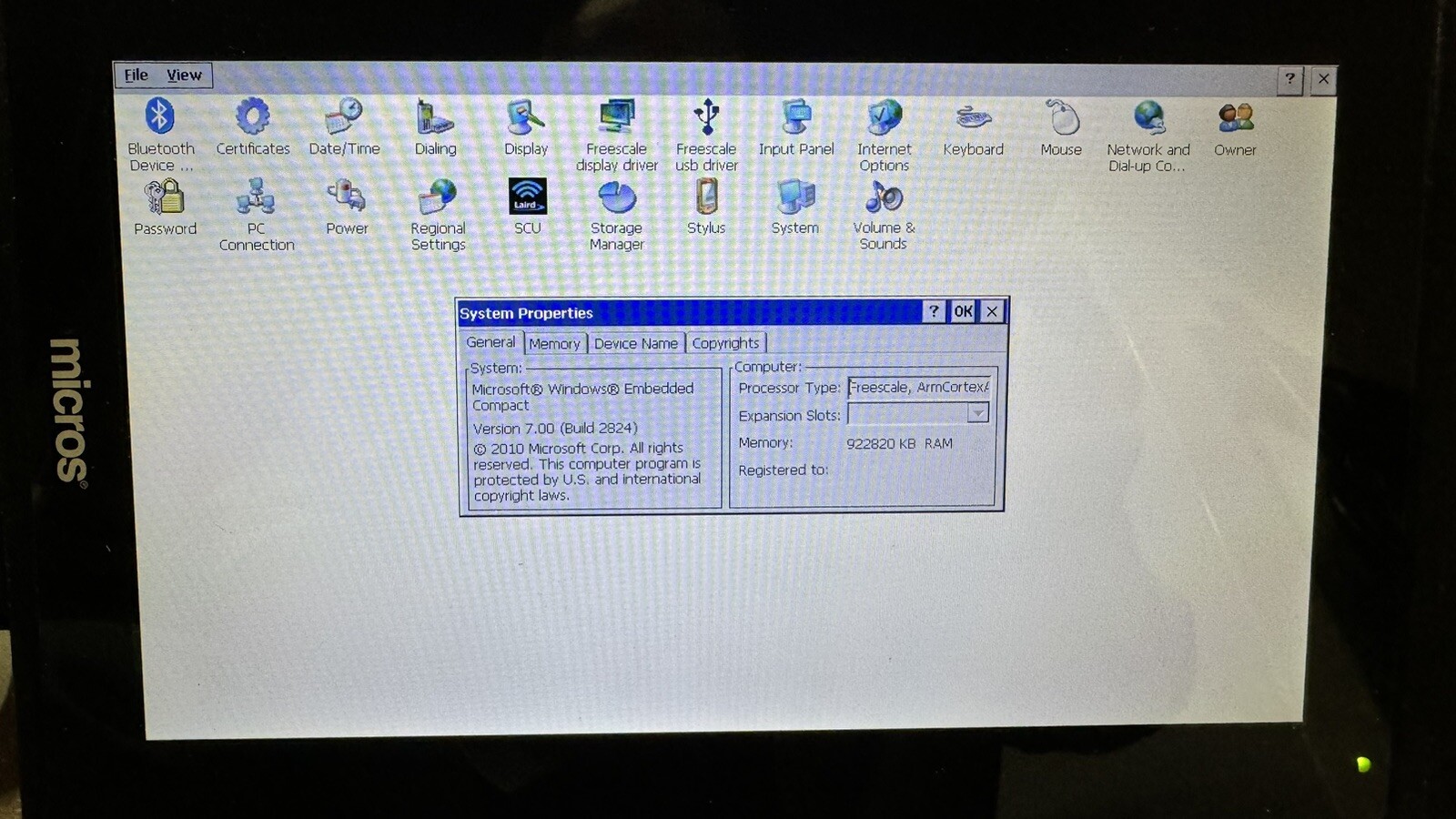Open Regional Settings
The width and height of the screenshot is (1456, 819).
(438, 215)
